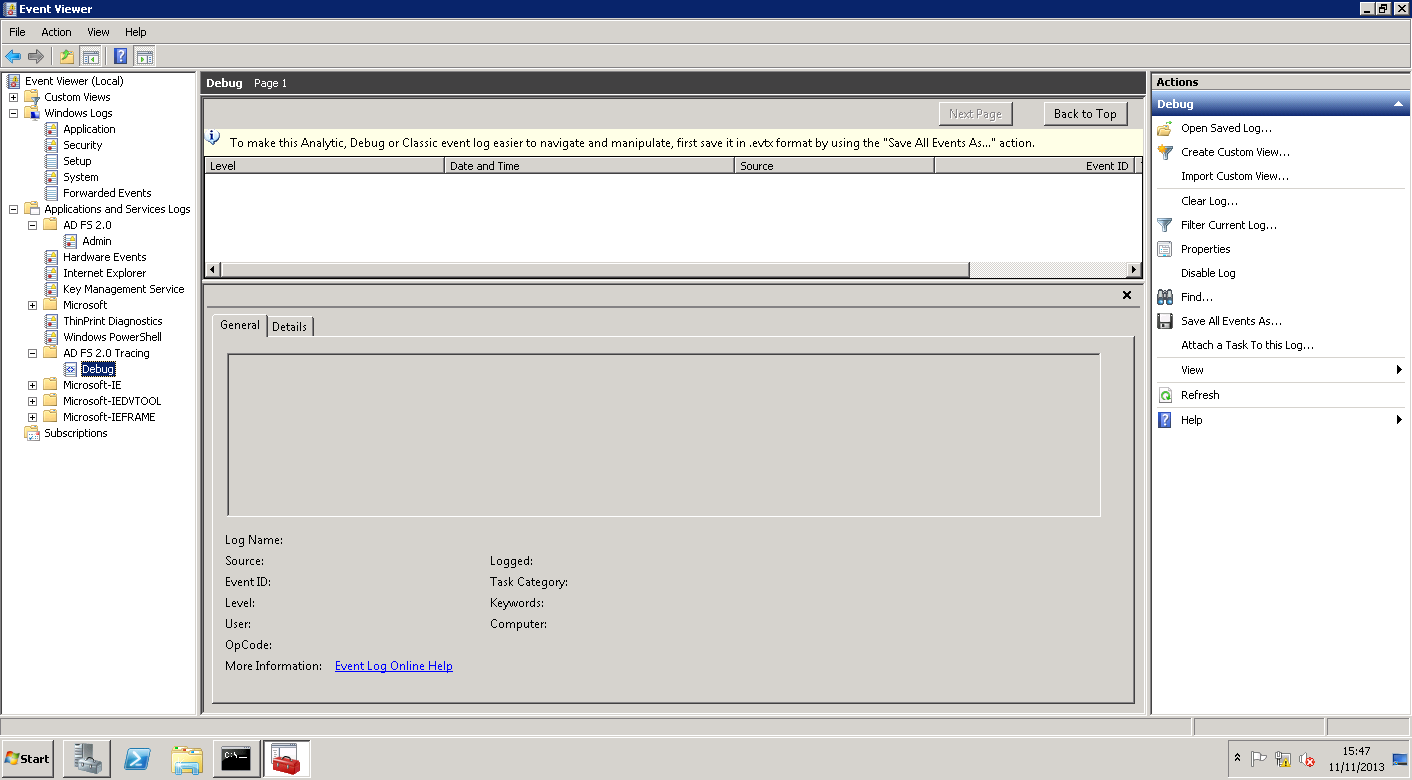Open Saved Log from the Actions pane

1226,128
